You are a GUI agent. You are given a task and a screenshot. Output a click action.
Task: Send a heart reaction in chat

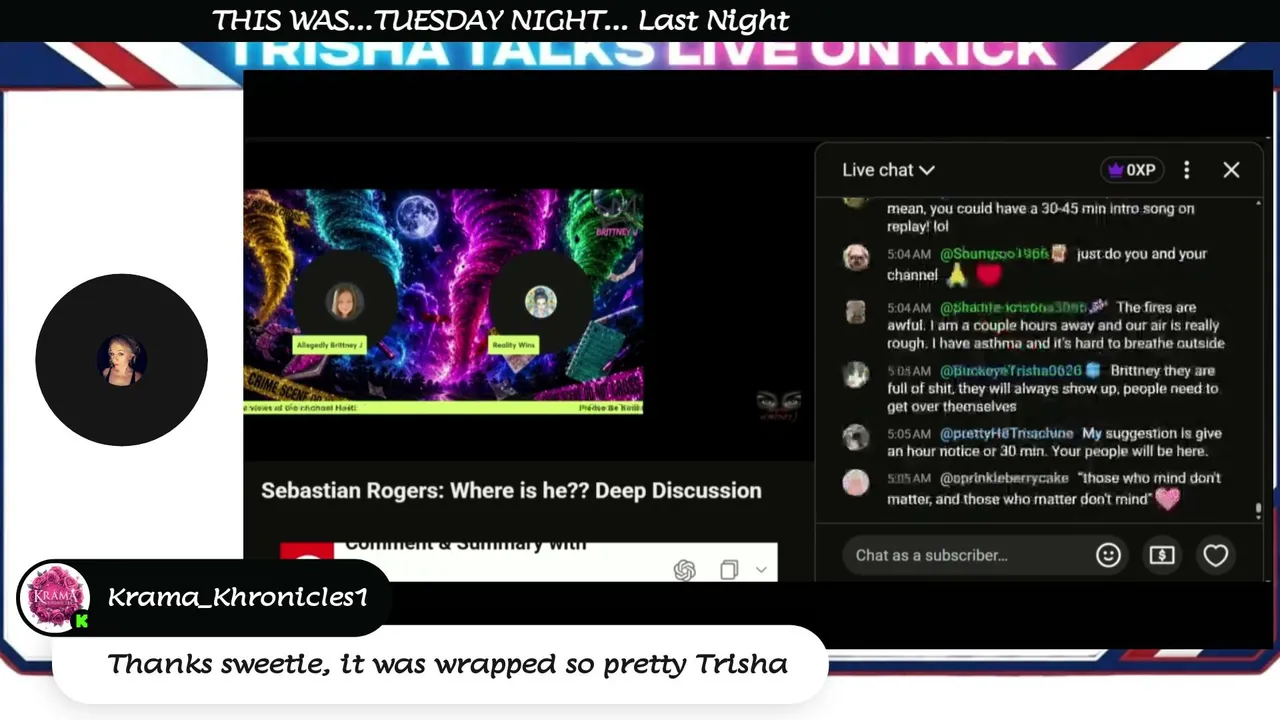click(x=1215, y=555)
